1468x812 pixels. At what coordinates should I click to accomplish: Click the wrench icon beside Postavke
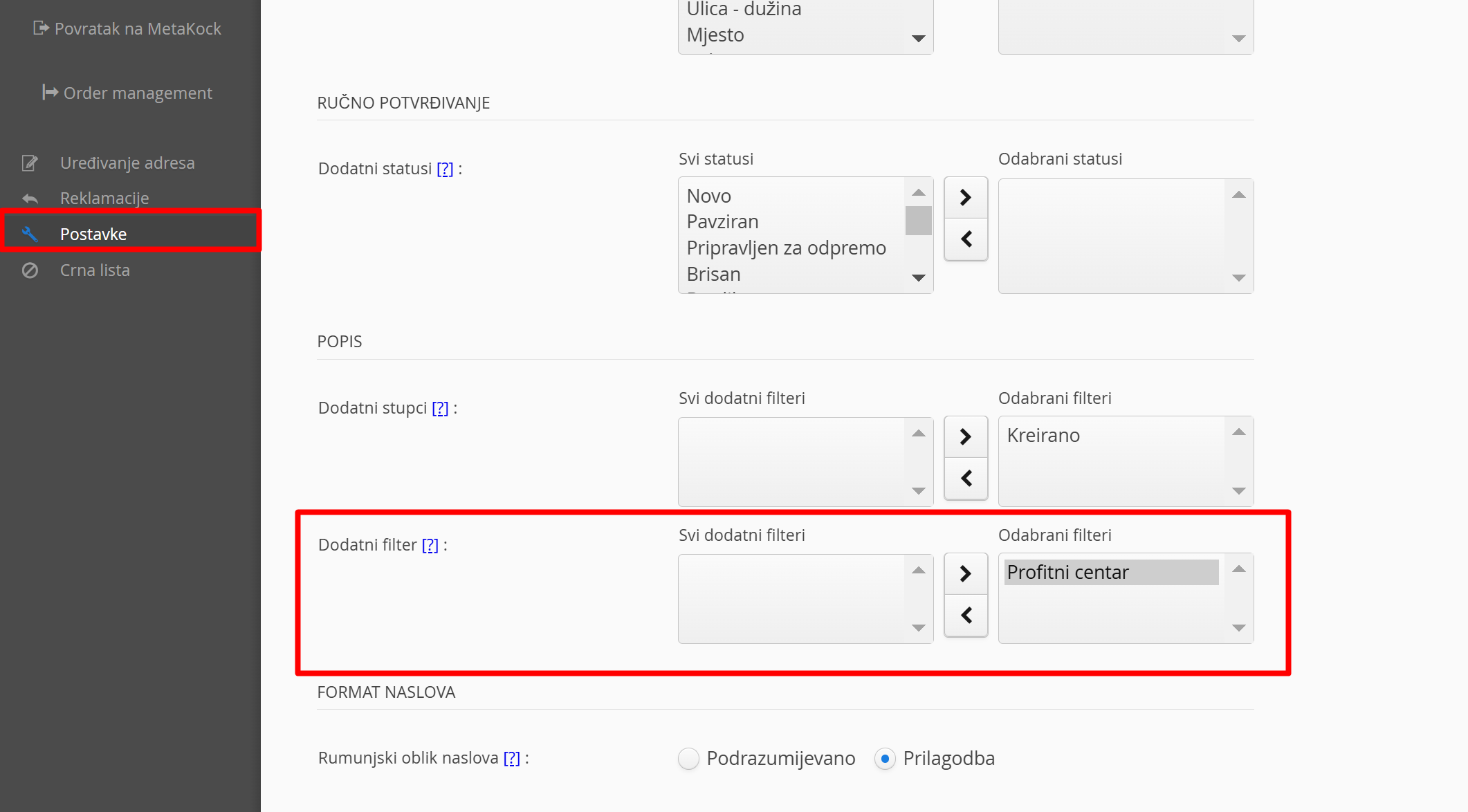(x=29, y=234)
